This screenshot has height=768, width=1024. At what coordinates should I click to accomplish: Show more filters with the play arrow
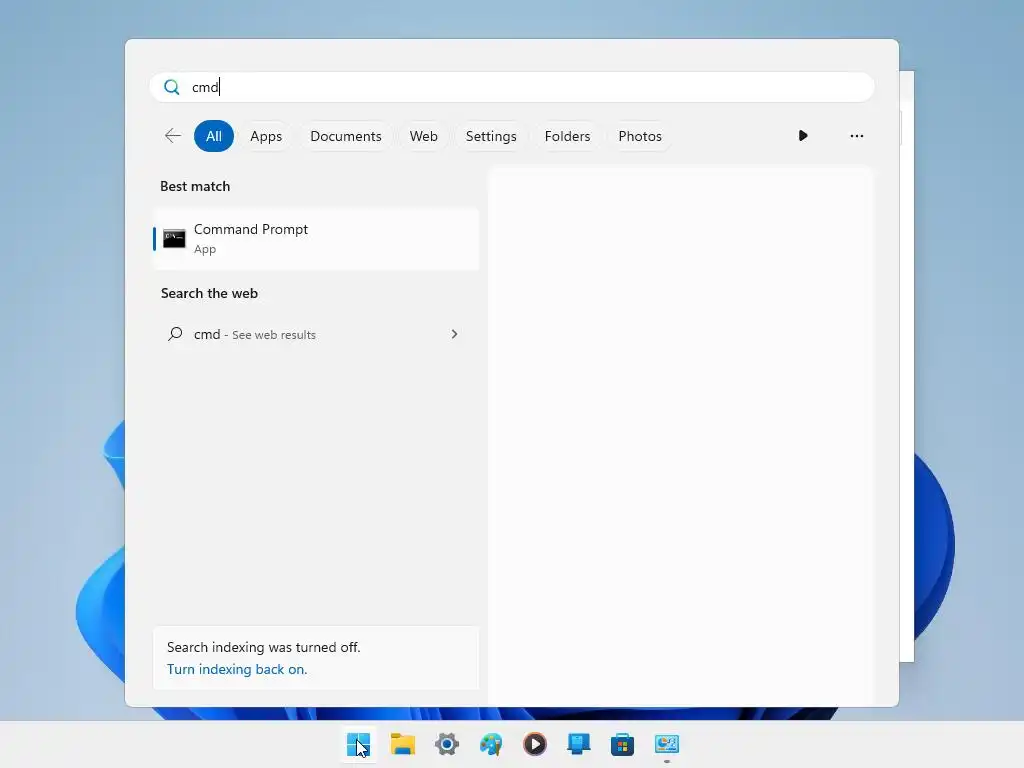click(x=803, y=136)
